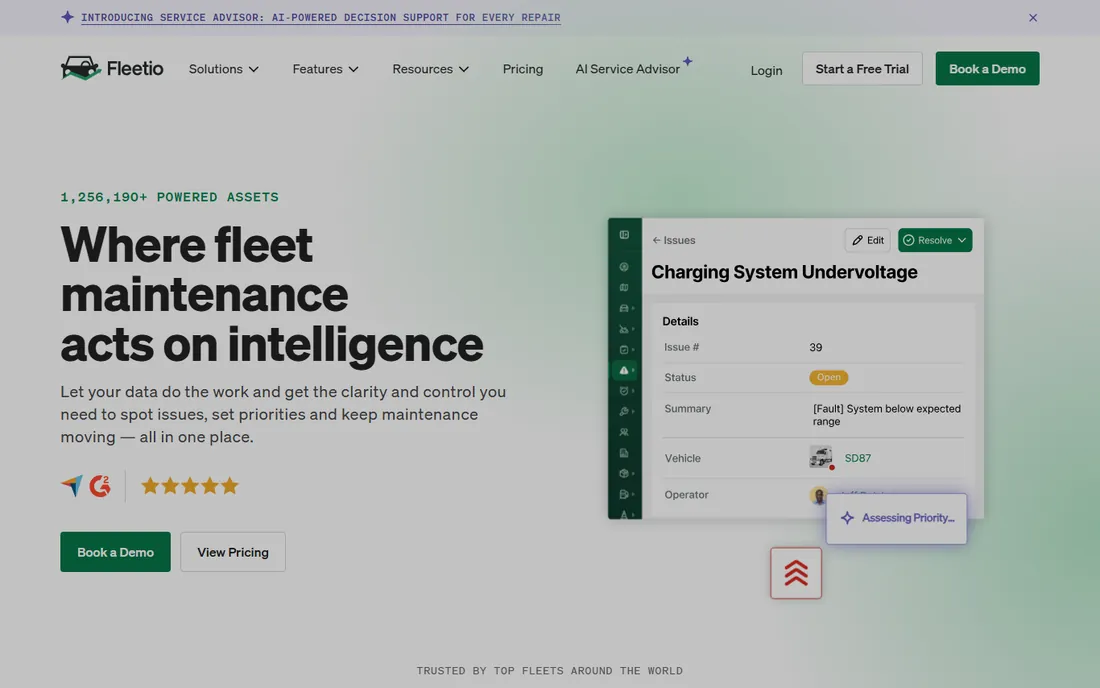This screenshot has width=1100, height=688.
Task: Open the equipment icon in sidebar
Action: coord(624,329)
